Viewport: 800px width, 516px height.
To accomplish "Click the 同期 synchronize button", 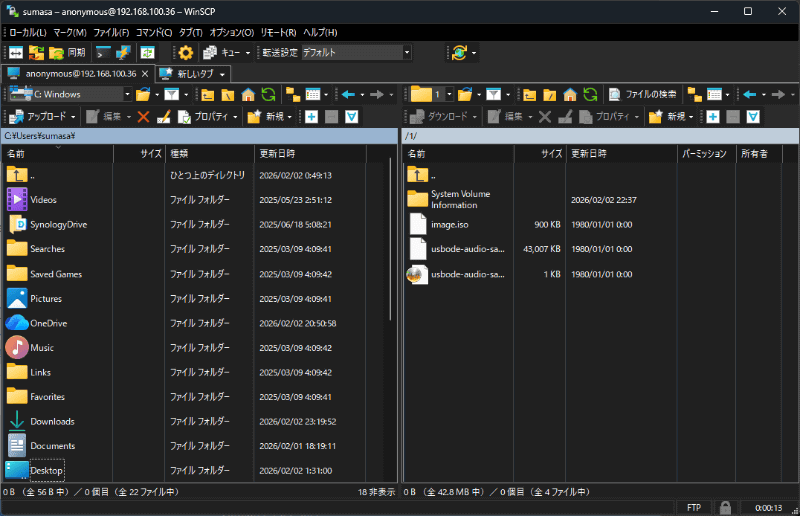I will pos(67,53).
